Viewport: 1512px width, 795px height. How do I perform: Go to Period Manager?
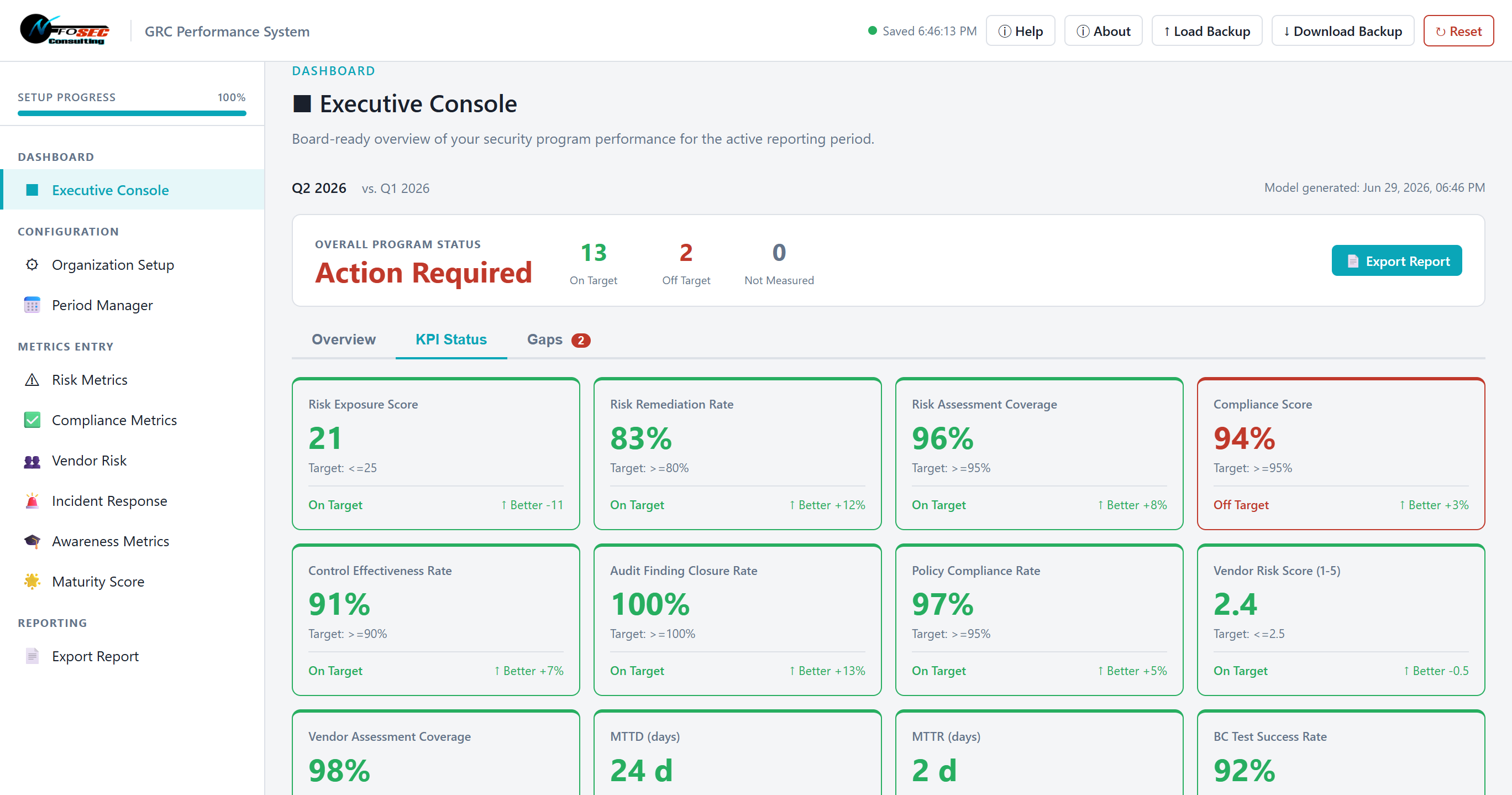(x=133, y=305)
